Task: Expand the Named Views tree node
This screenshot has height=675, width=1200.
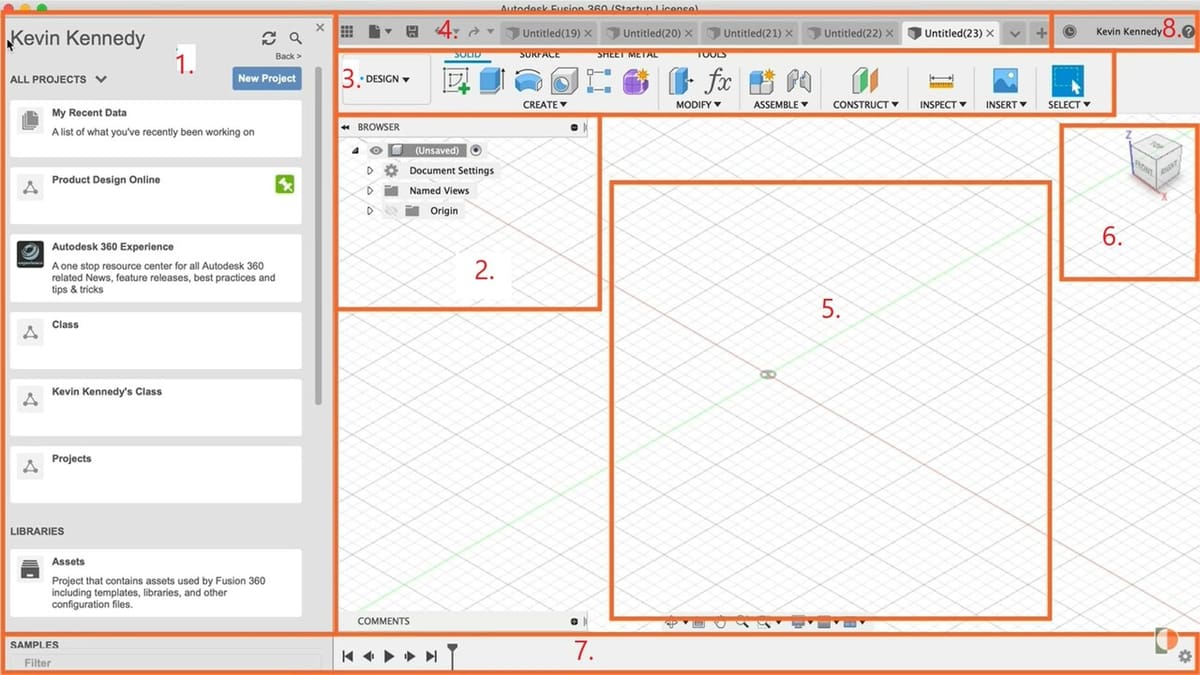Action: [370, 191]
